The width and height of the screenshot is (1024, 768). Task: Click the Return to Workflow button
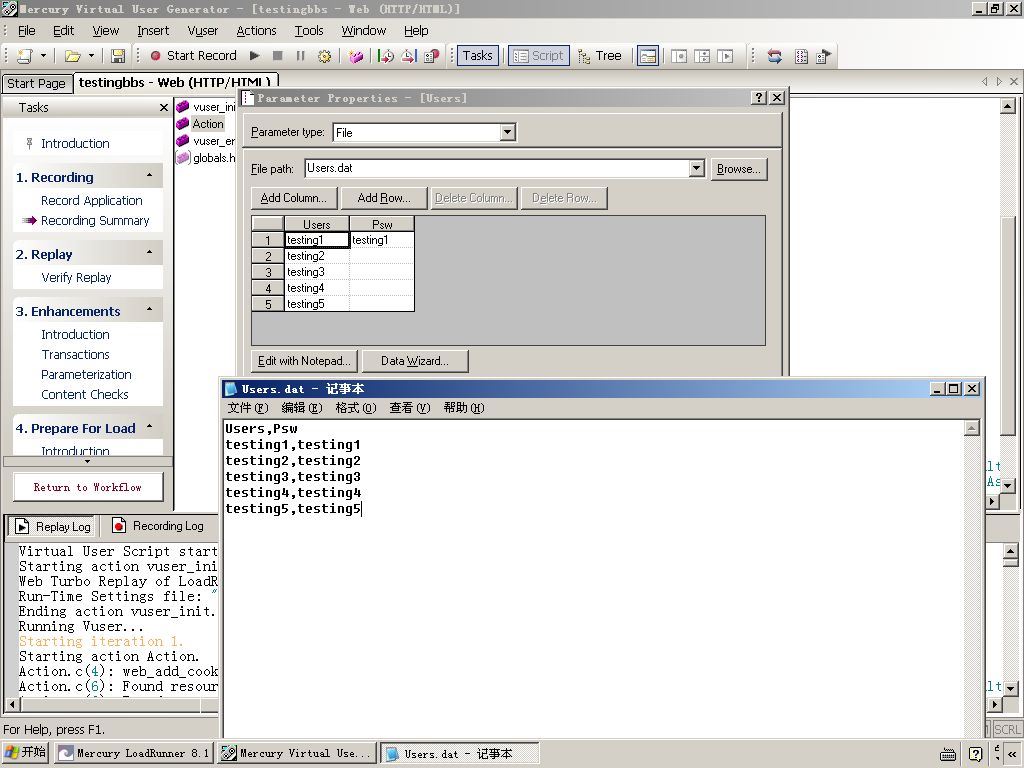88,487
